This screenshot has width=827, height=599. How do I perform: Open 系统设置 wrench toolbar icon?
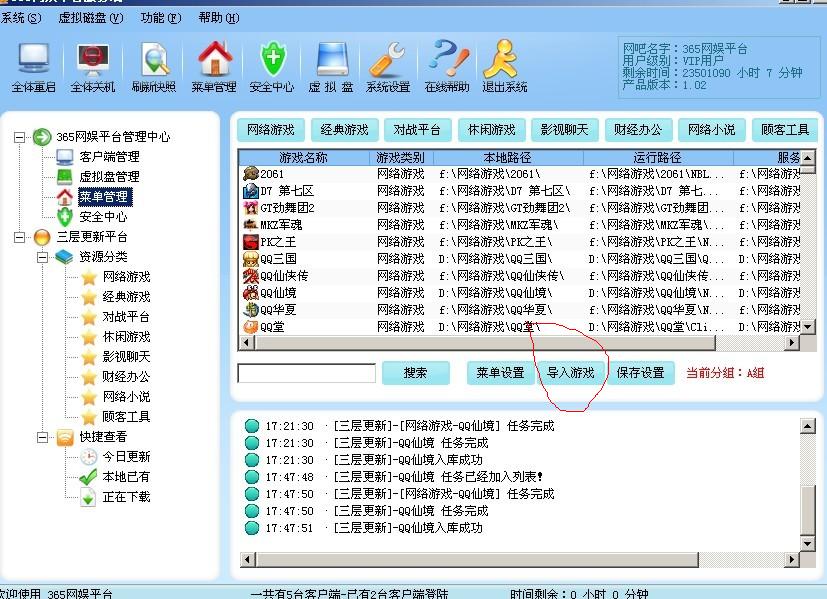(388, 66)
